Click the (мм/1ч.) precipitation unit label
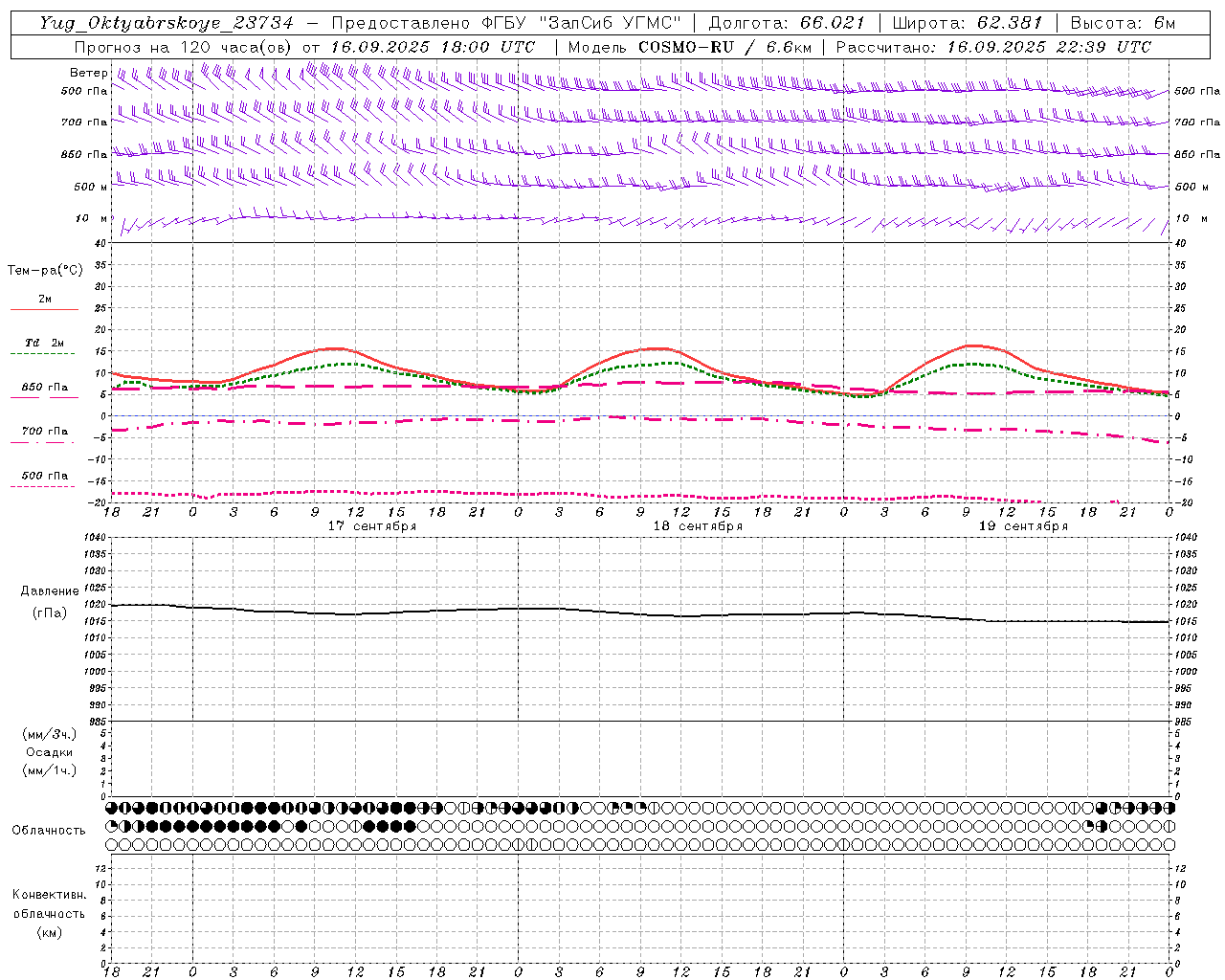The height and width of the screenshot is (980, 1225). [50, 770]
